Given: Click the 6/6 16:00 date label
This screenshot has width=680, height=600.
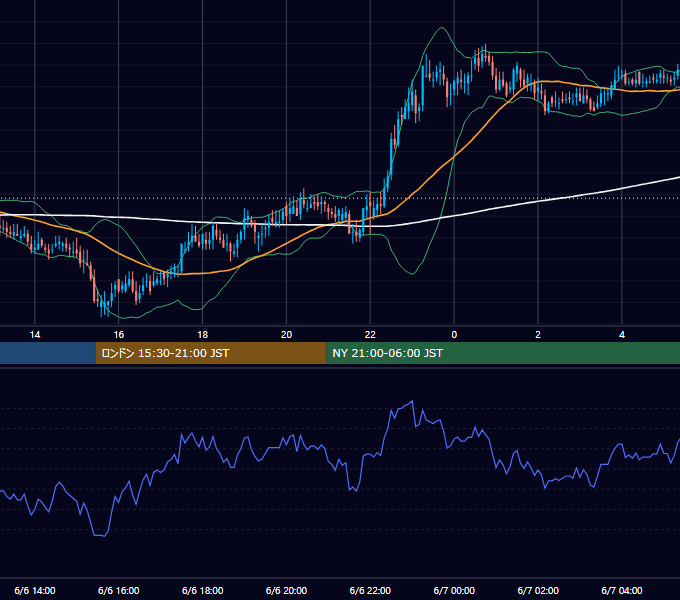Looking at the screenshot, I should [x=119, y=590].
